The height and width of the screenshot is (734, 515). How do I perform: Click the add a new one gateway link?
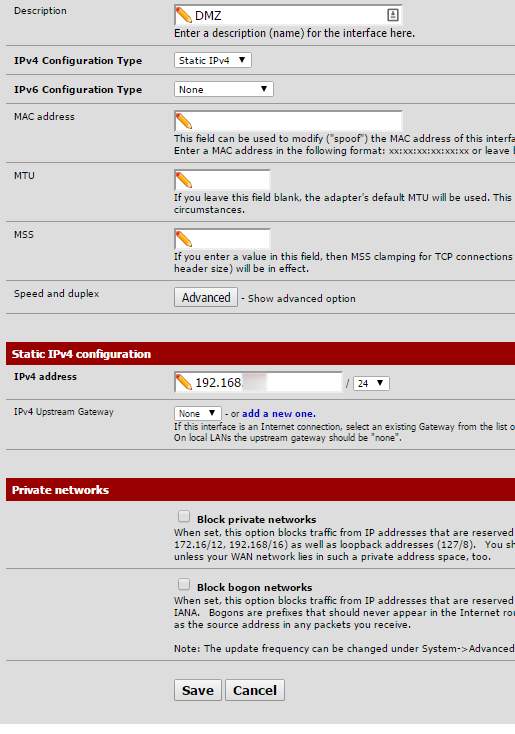point(279,414)
